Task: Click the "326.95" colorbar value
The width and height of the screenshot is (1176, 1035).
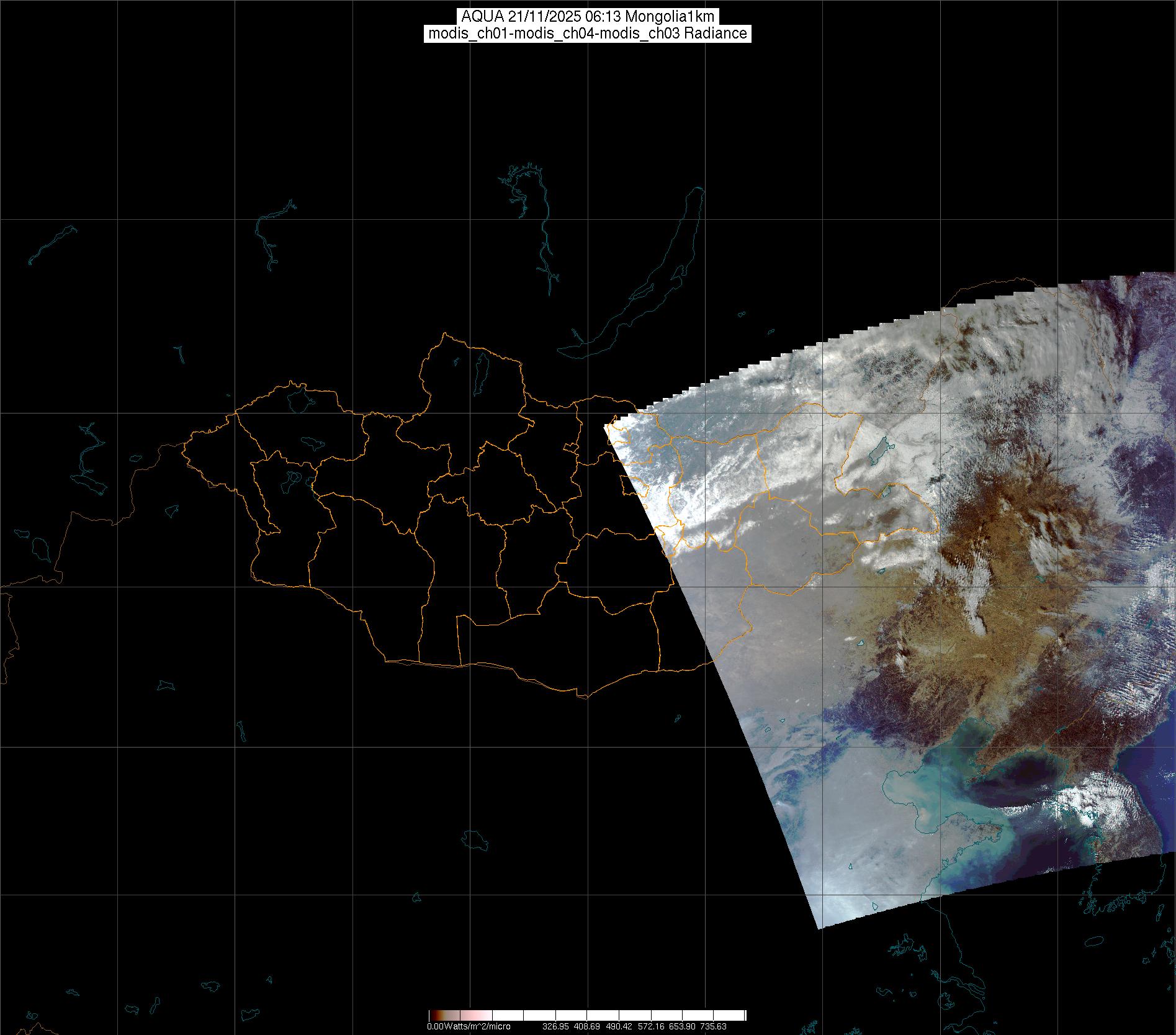Action: 555,1026
